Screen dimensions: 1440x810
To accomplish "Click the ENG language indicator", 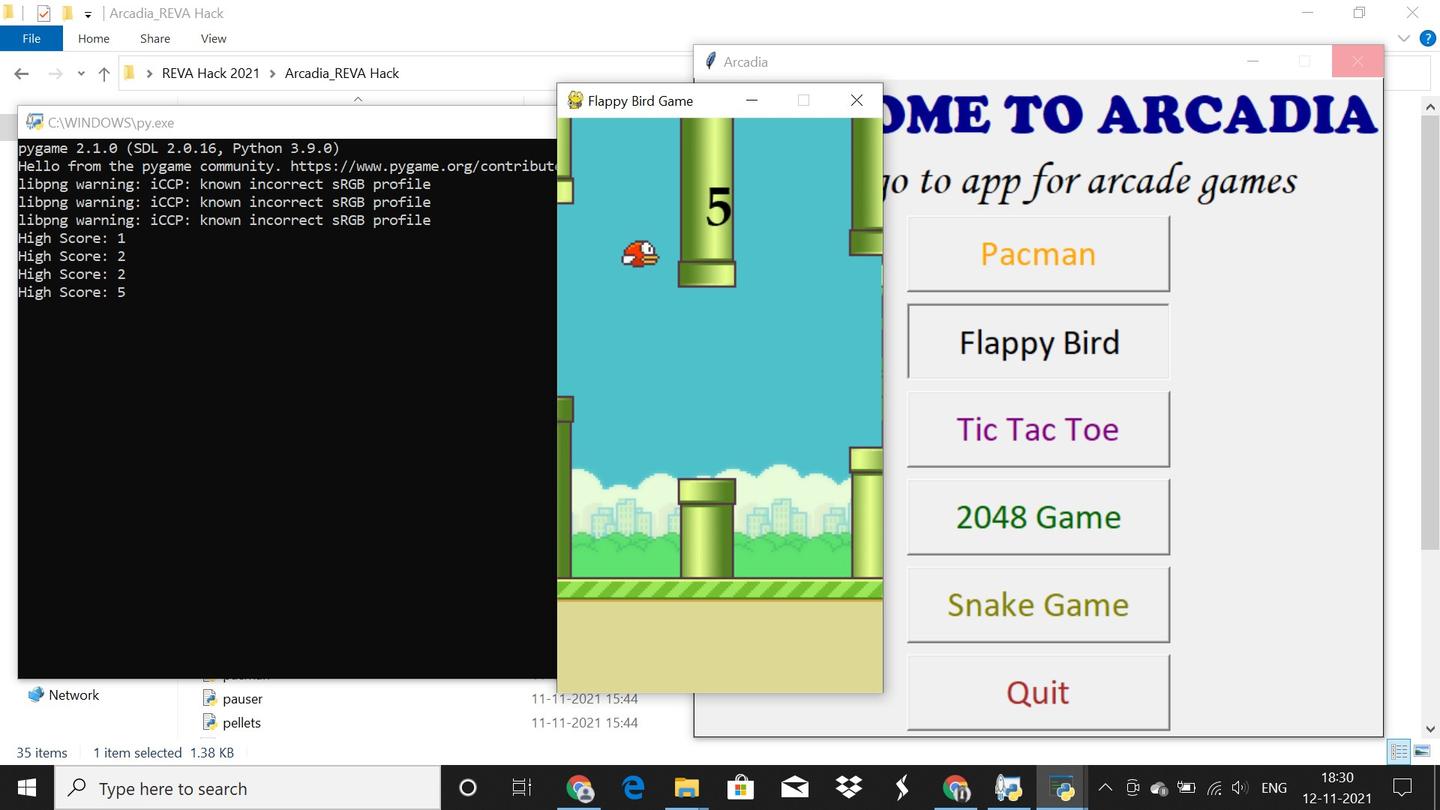I will (1274, 788).
